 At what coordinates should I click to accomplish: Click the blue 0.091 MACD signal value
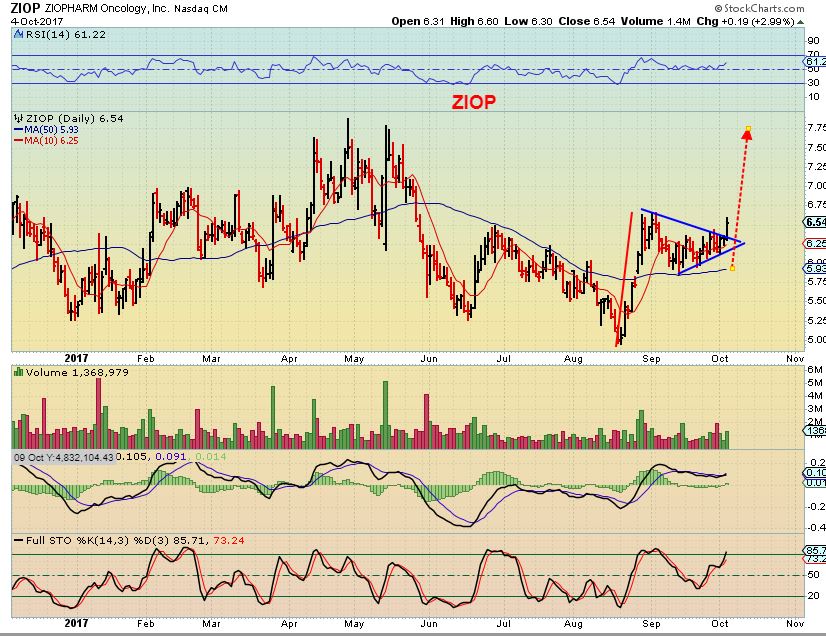[x=171, y=457]
